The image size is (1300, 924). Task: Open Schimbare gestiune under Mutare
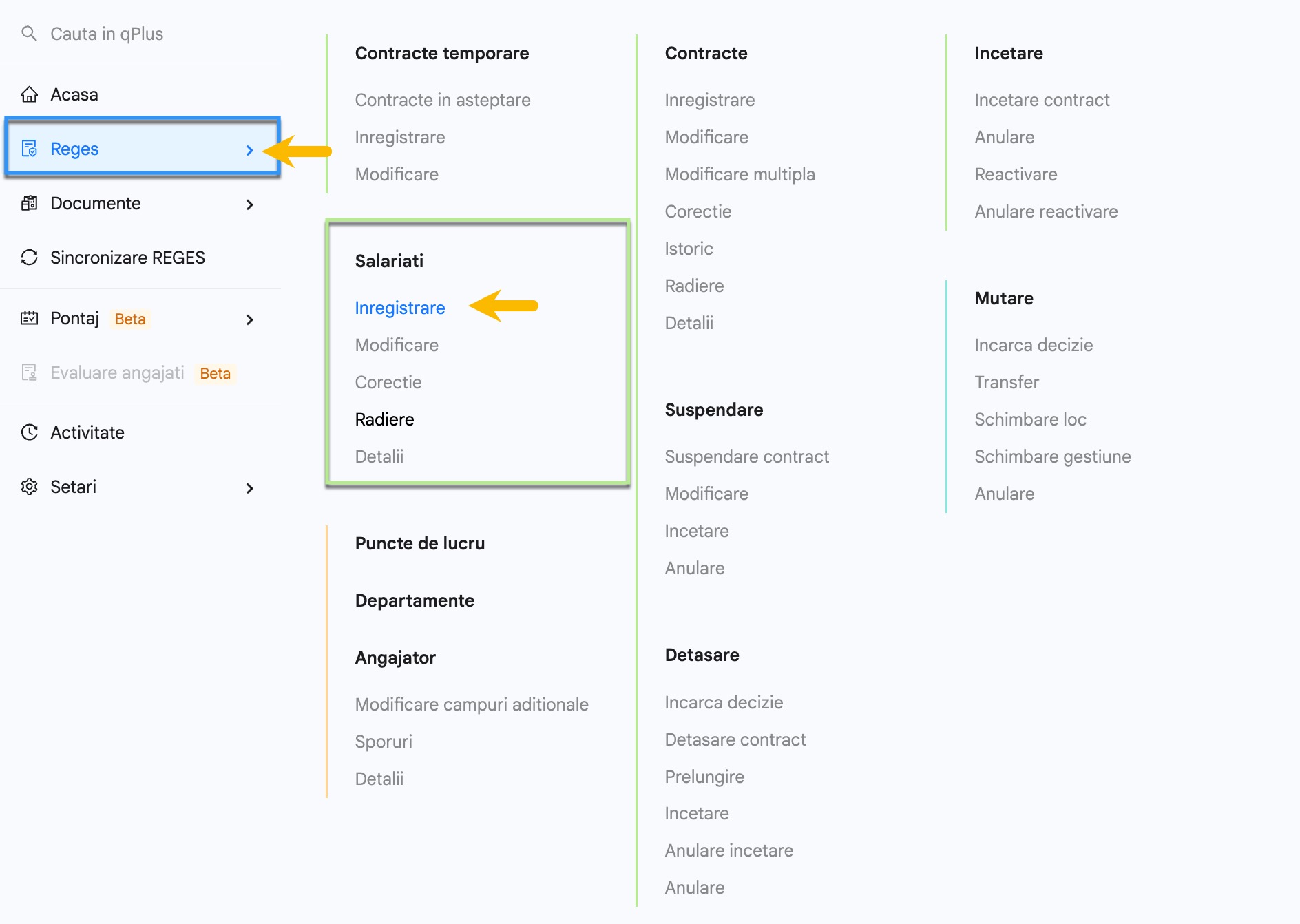coord(1052,456)
